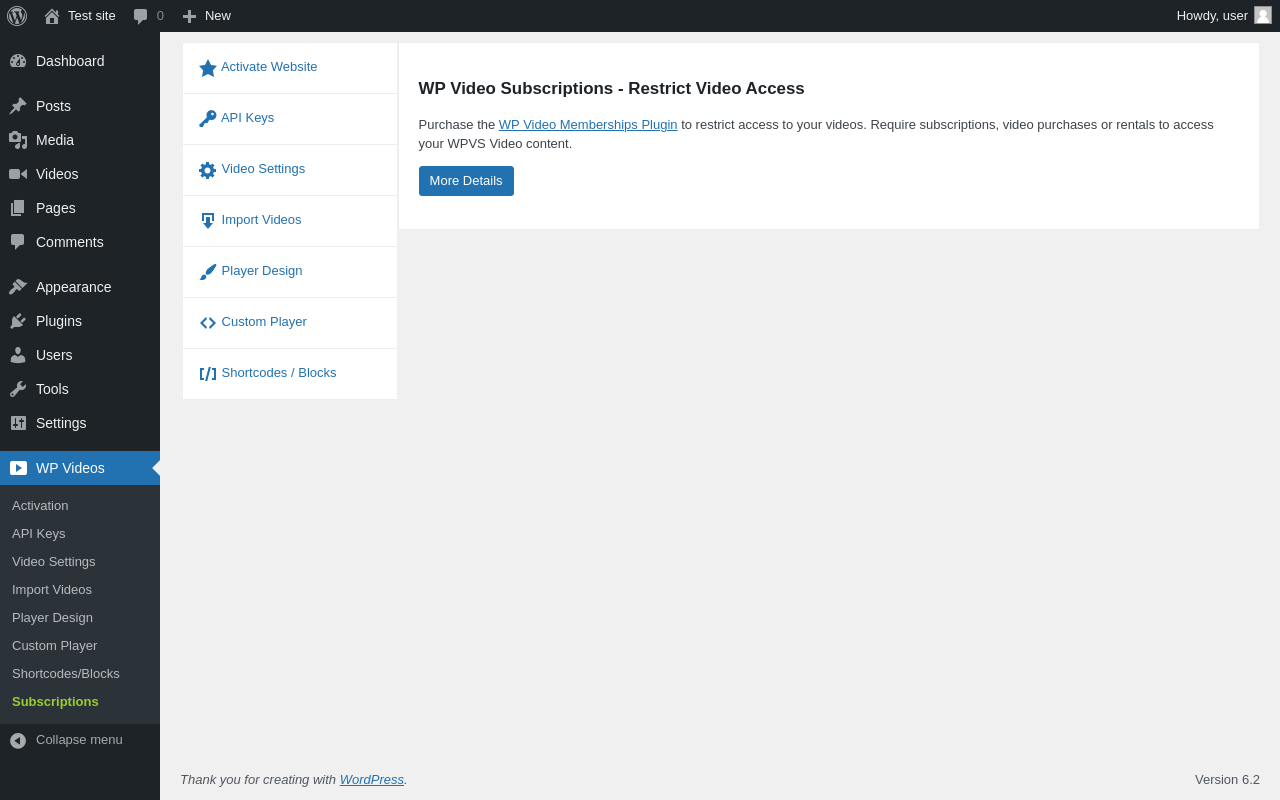The width and height of the screenshot is (1280, 800).
Task: Click New in the admin bar
Action: pyautogui.click(x=207, y=16)
